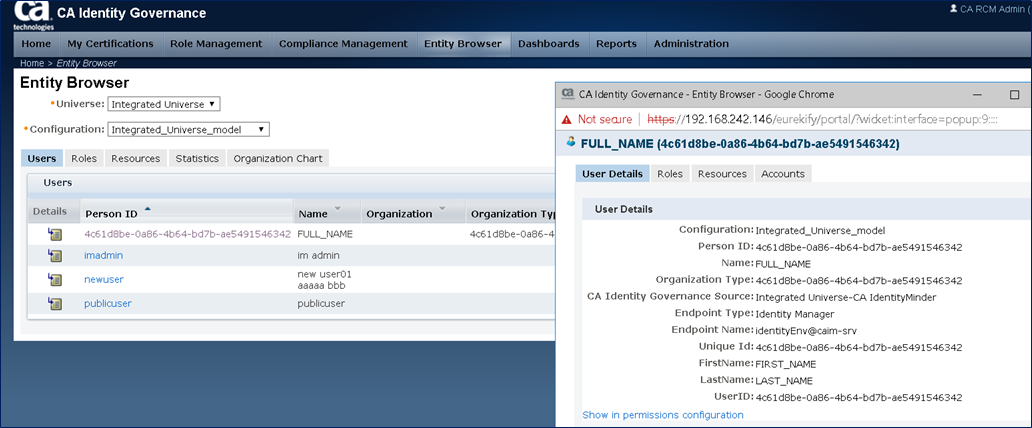Screen dimensions: 1032x428
Task: Click the FirstName value FIRST_NAME
Action: tap(786, 364)
